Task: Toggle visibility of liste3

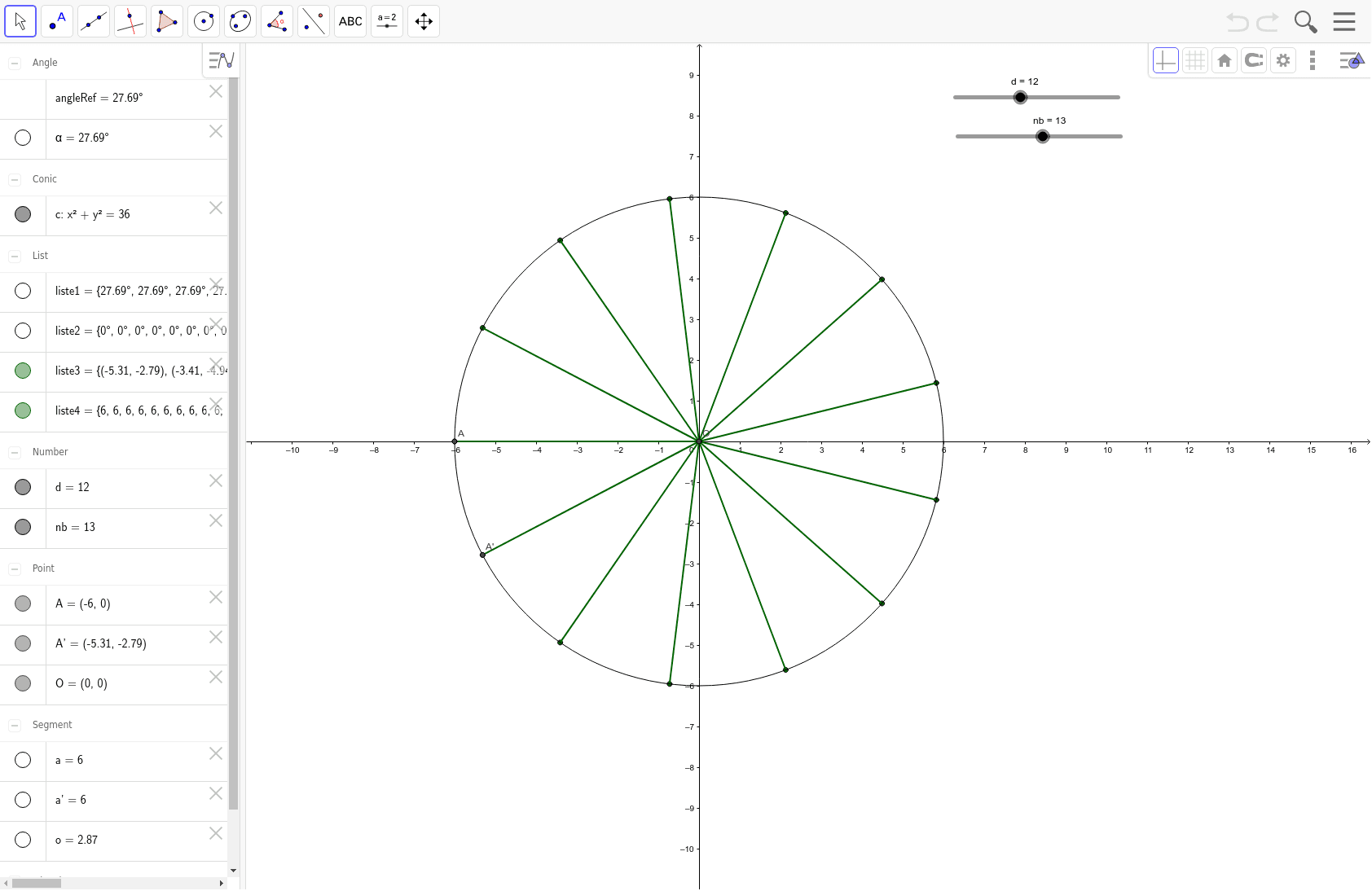Action: point(23,371)
